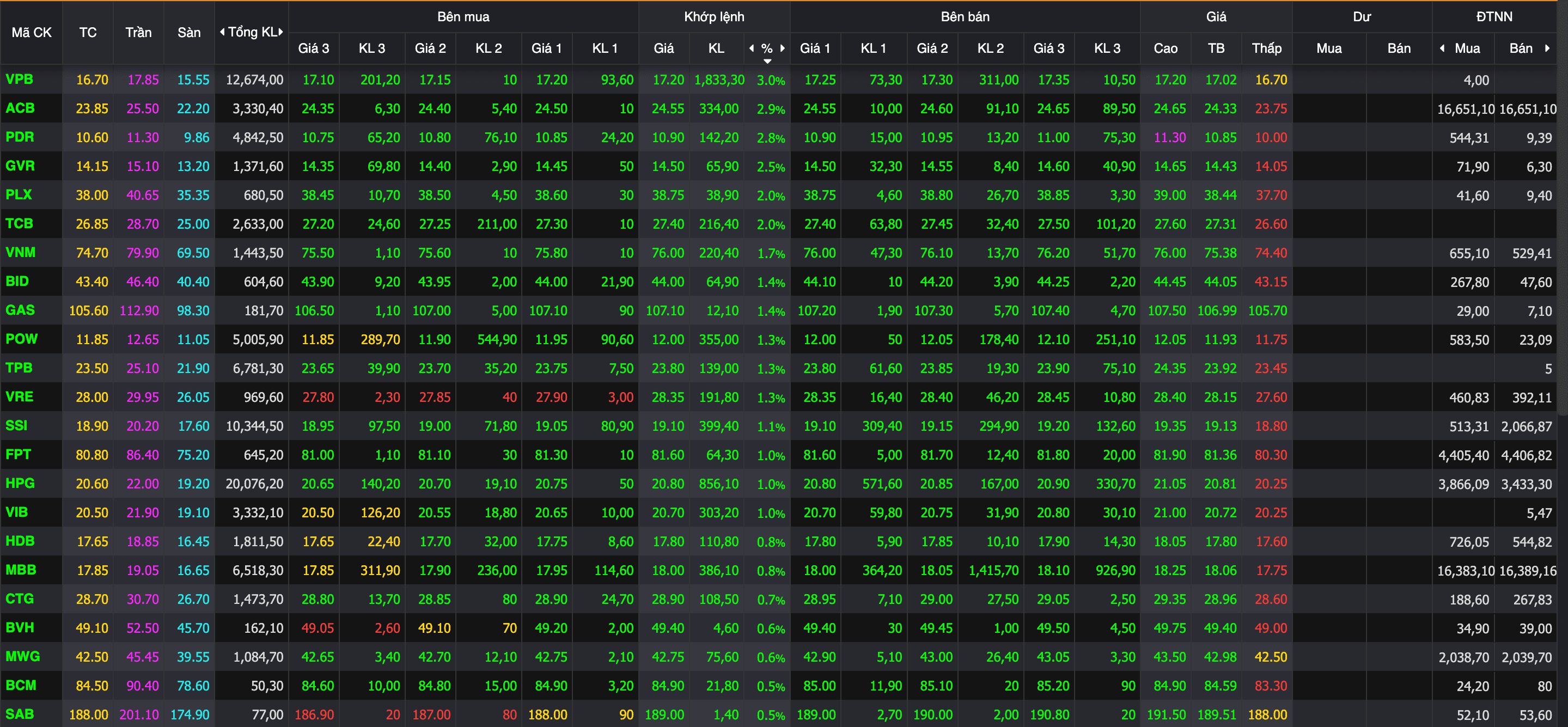
Task: Open VRE stock symbol
Action: [20, 396]
